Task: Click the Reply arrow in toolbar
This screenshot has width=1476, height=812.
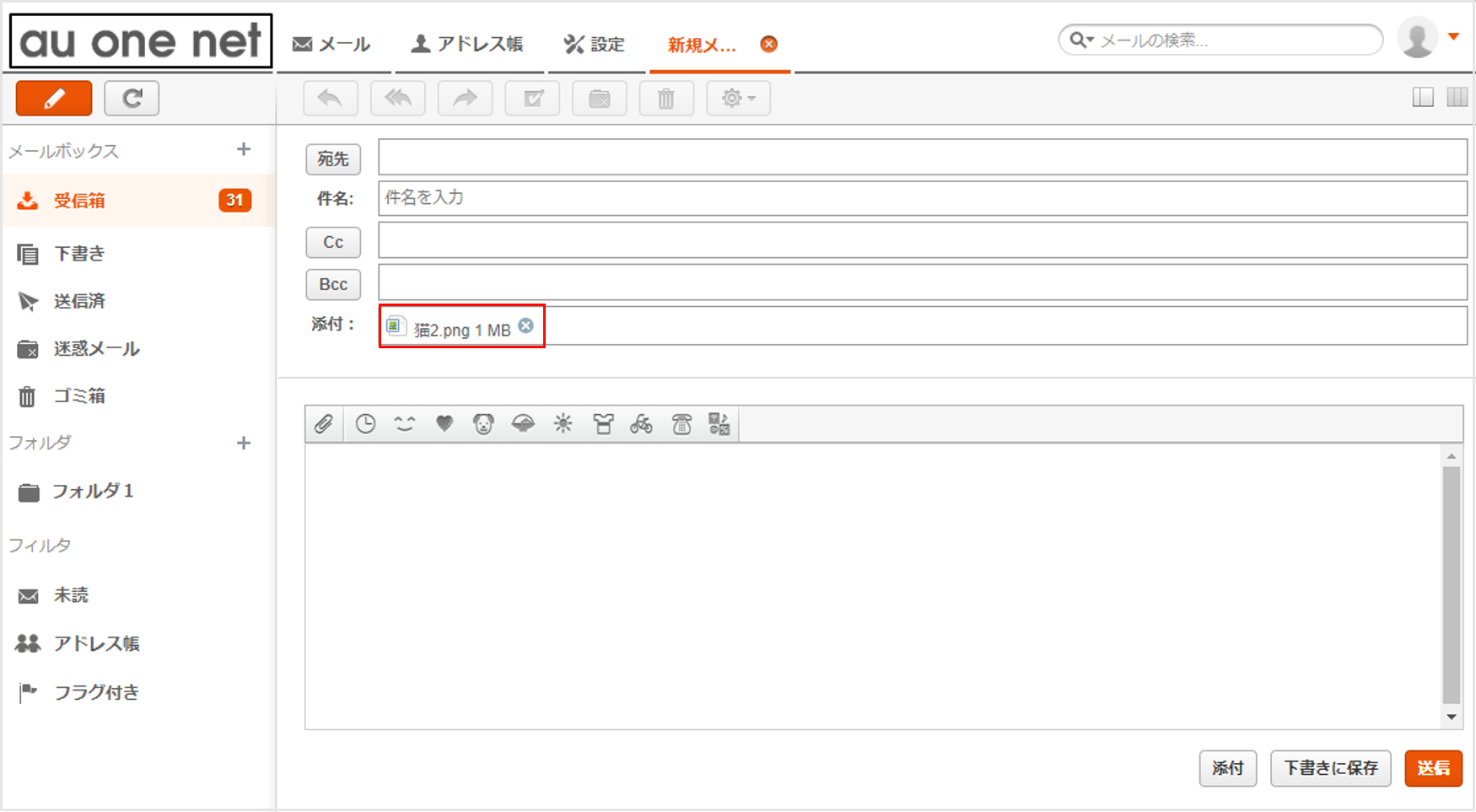Action: [330, 99]
